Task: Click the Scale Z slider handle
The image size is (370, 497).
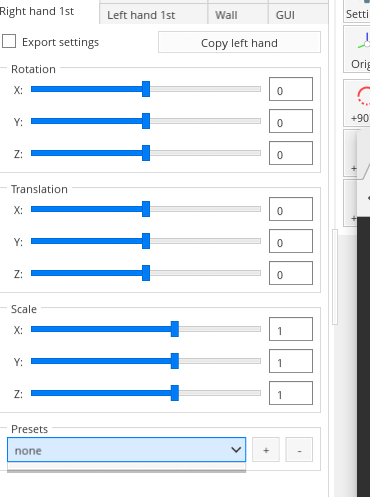Action: [175, 393]
